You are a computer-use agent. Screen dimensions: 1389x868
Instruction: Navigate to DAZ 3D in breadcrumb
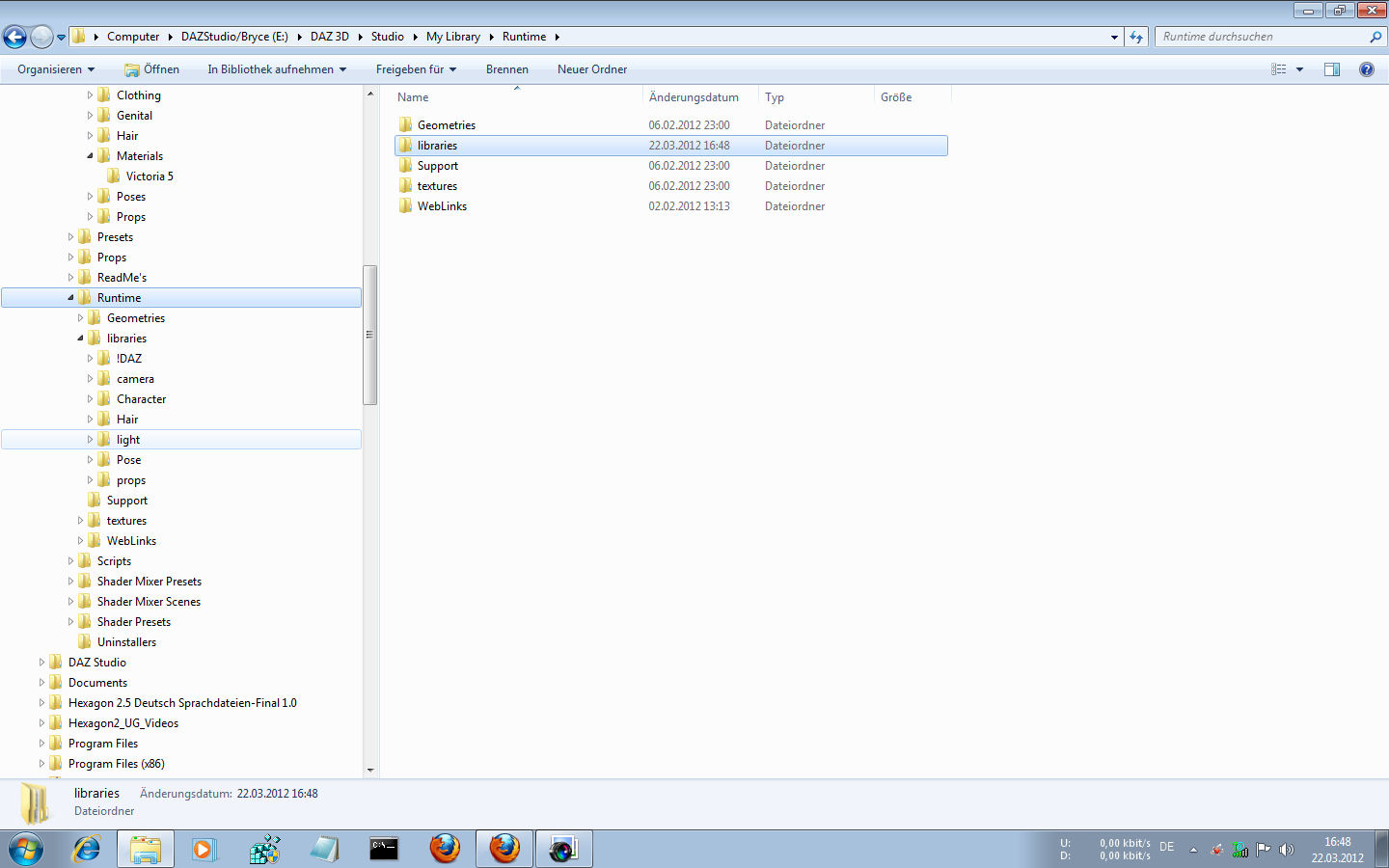[330, 37]
